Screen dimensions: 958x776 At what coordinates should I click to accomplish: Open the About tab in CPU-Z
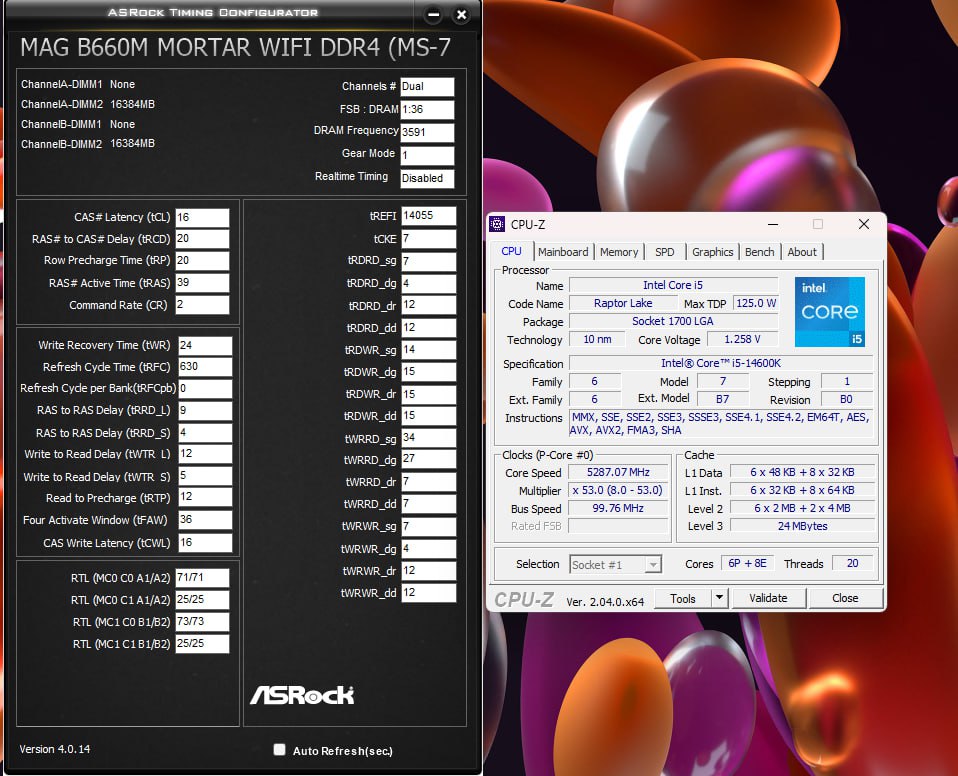(802, 252)
